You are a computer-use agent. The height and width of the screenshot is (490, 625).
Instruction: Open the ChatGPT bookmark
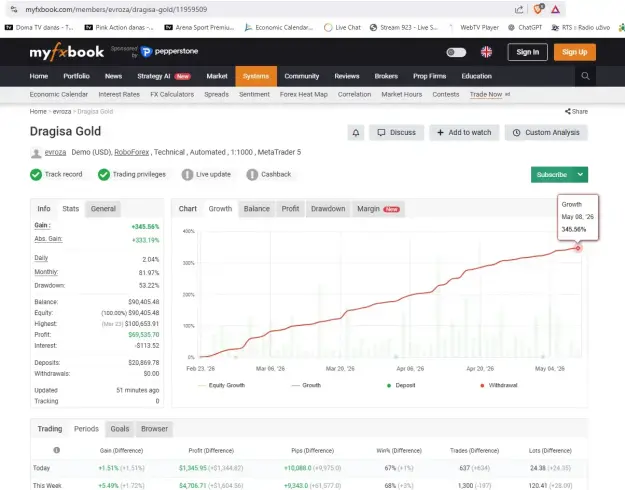tap(525, 28)
